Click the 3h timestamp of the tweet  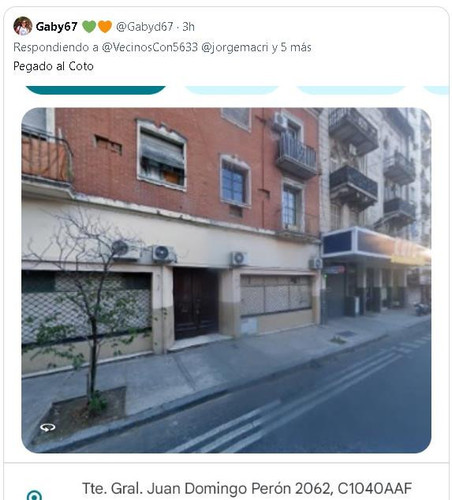coord(188,27)
